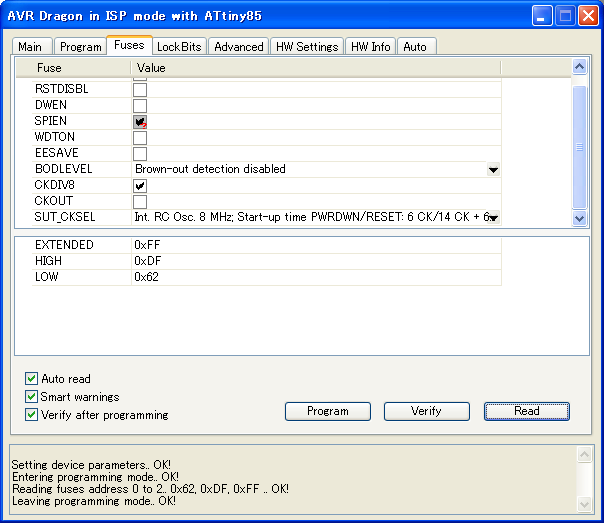Open the LockBits tab

[179, 47]
